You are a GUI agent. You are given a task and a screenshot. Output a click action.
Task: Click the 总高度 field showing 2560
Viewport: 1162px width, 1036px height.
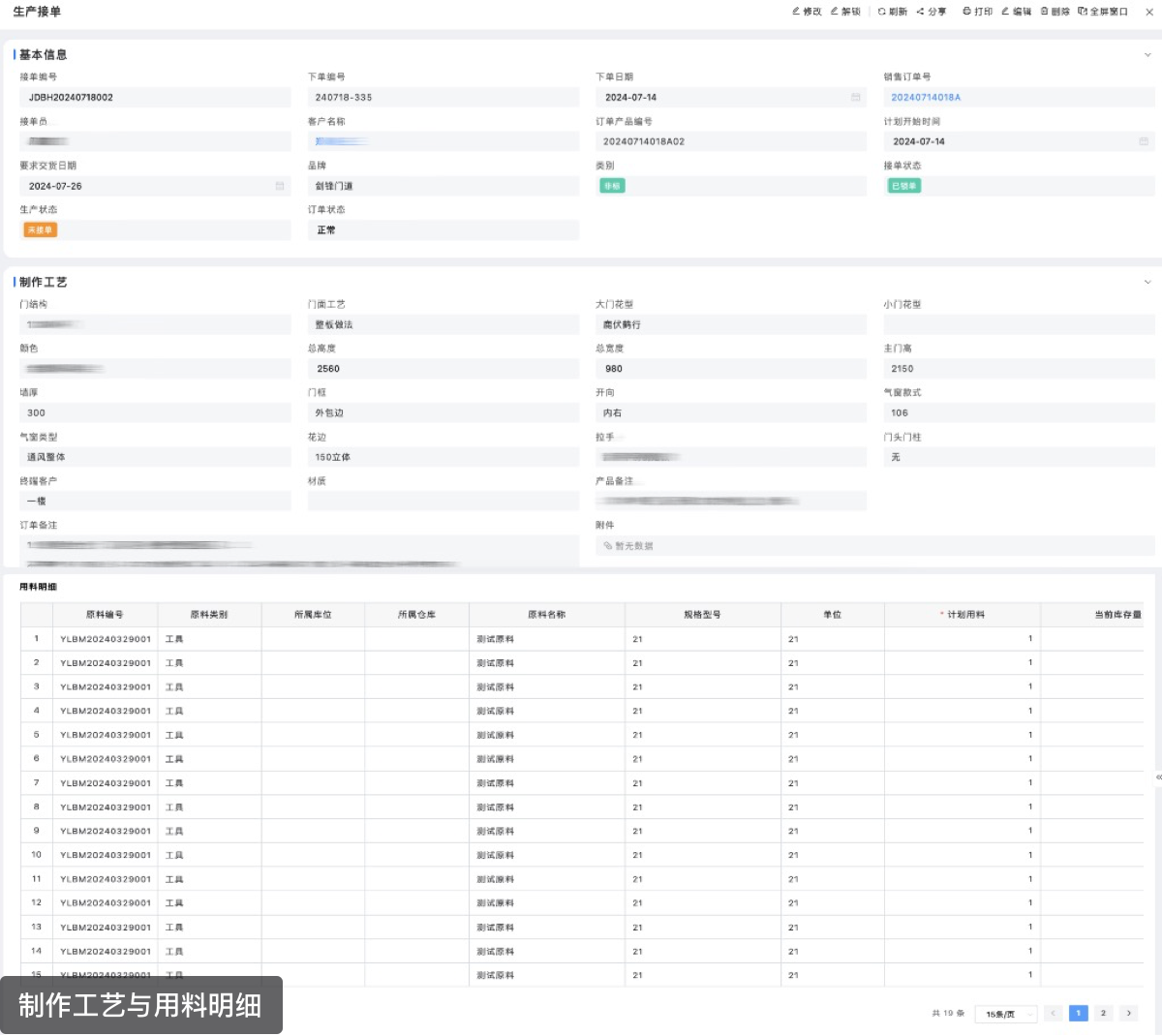pyautogui.click(x=443, y=369)
